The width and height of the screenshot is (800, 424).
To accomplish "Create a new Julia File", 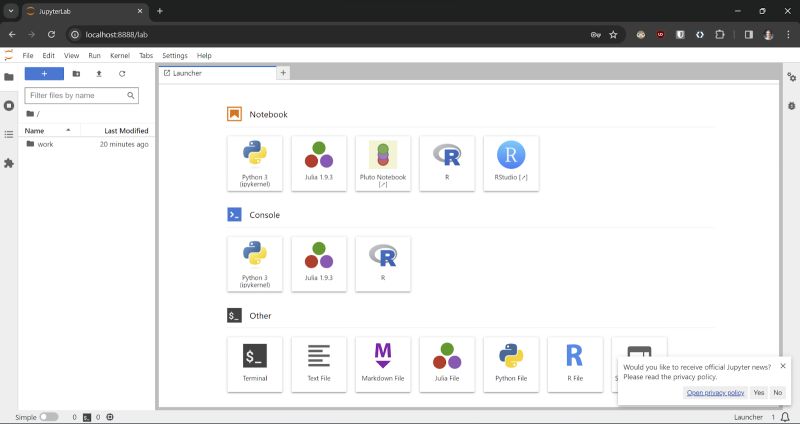I will click(447, 364).
